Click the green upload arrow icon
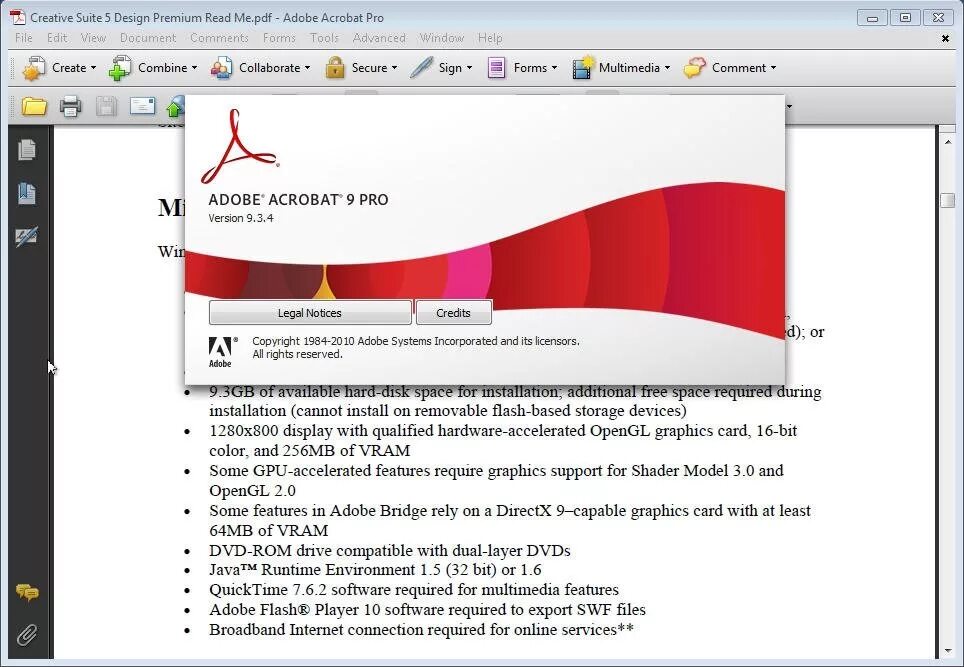The image size is (964, 667). (175, 107)
